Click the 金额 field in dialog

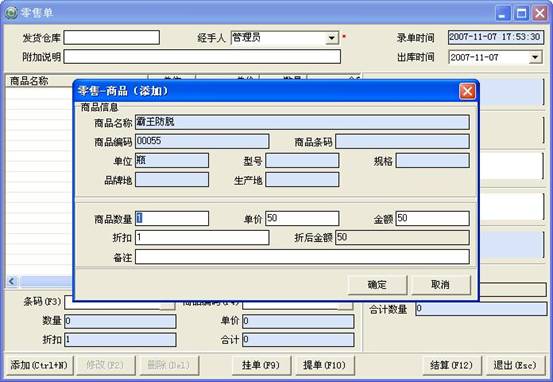click(x=433, y=218)
